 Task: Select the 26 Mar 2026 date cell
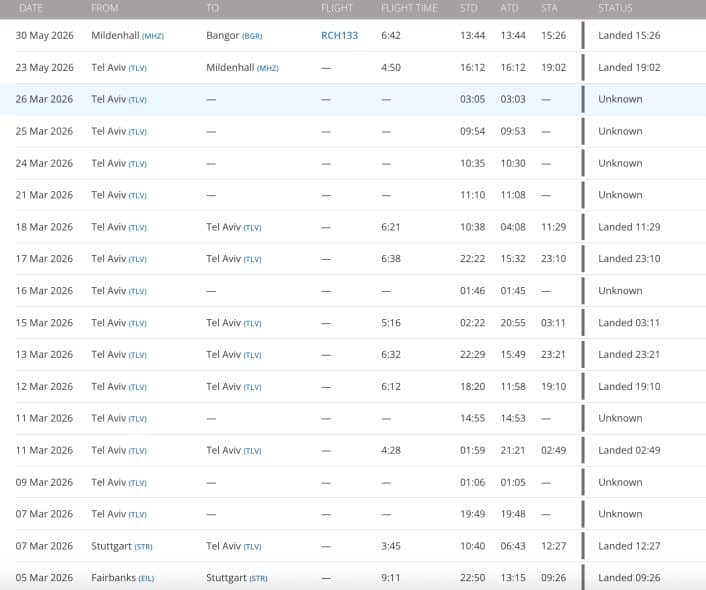44,100
